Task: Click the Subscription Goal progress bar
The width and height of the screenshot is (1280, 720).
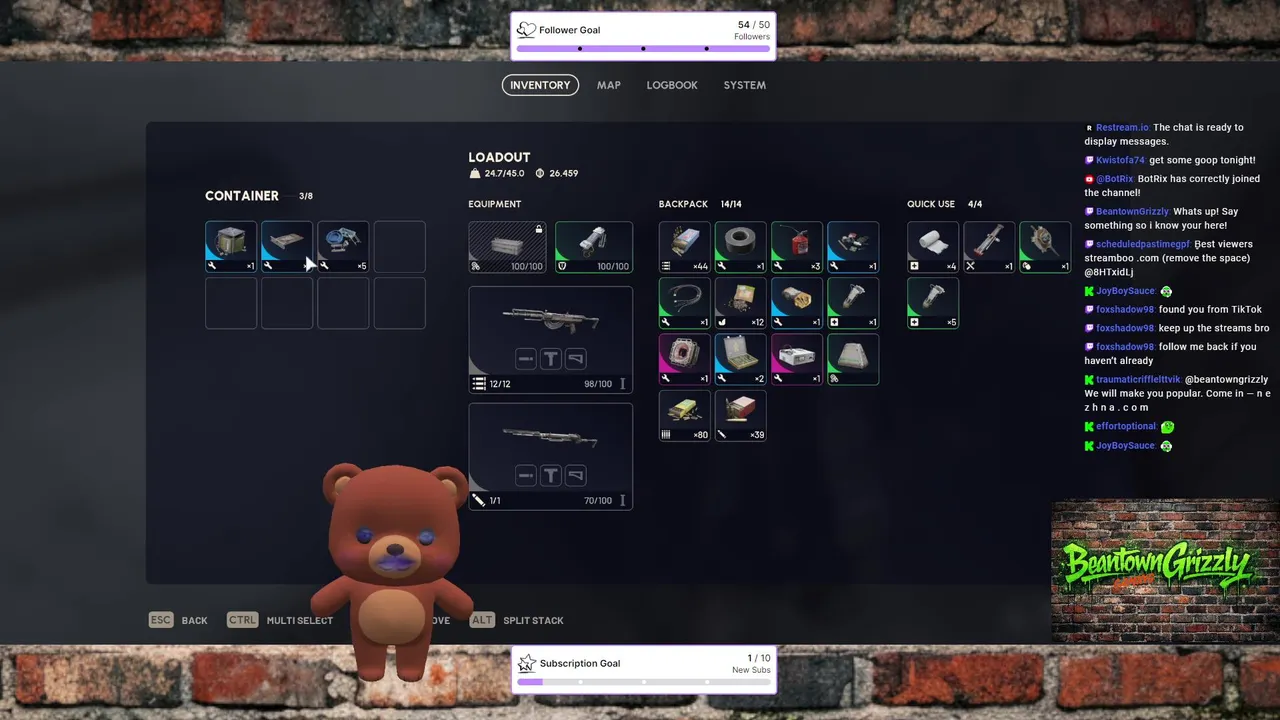Action: (643, 682)
